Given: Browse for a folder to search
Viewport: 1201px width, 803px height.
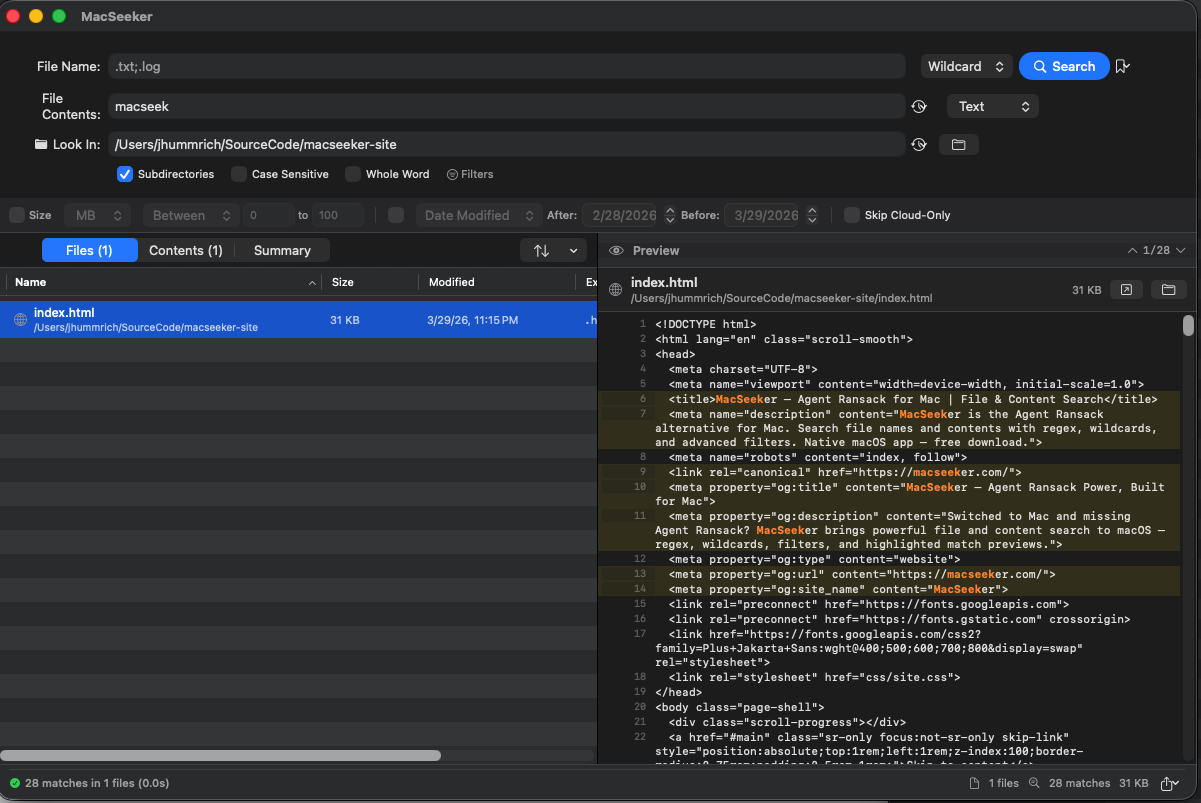Looking at the screenshot, I should (x=958, y=144).
